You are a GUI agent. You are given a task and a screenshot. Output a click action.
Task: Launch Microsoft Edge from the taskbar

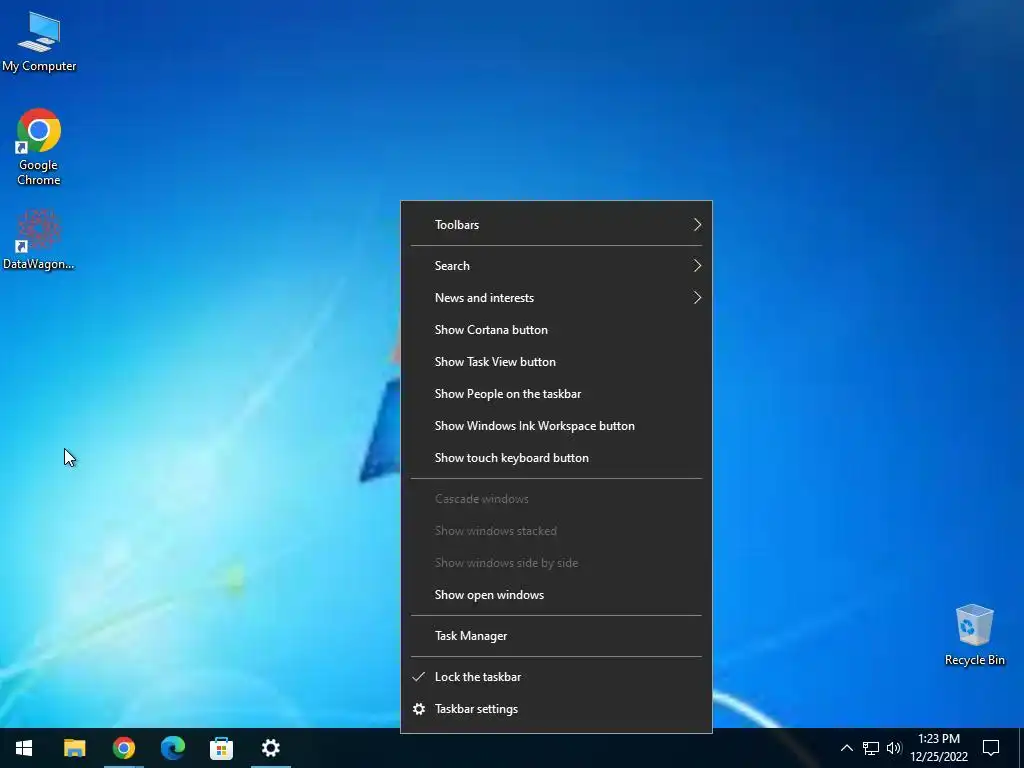coord(172,748)
